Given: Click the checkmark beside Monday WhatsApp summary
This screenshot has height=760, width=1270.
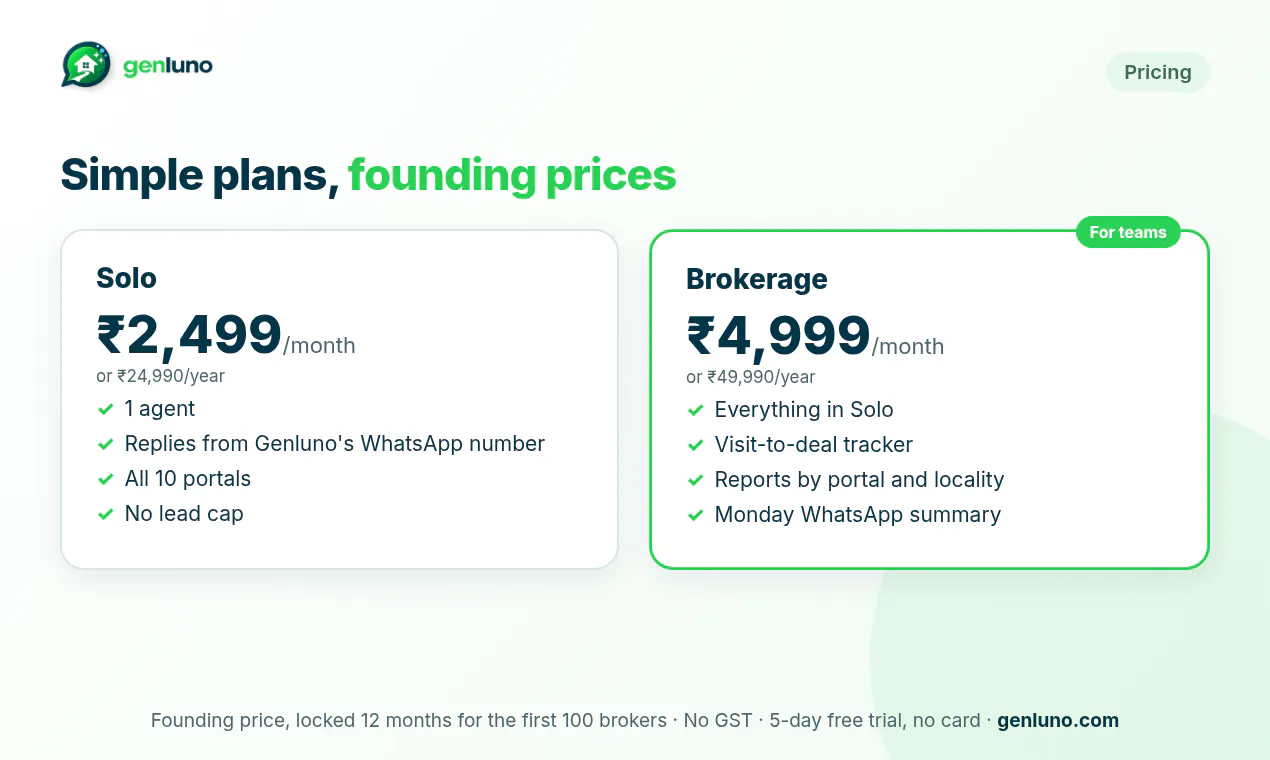Looking at the screenshot, I should click(695, 515).
